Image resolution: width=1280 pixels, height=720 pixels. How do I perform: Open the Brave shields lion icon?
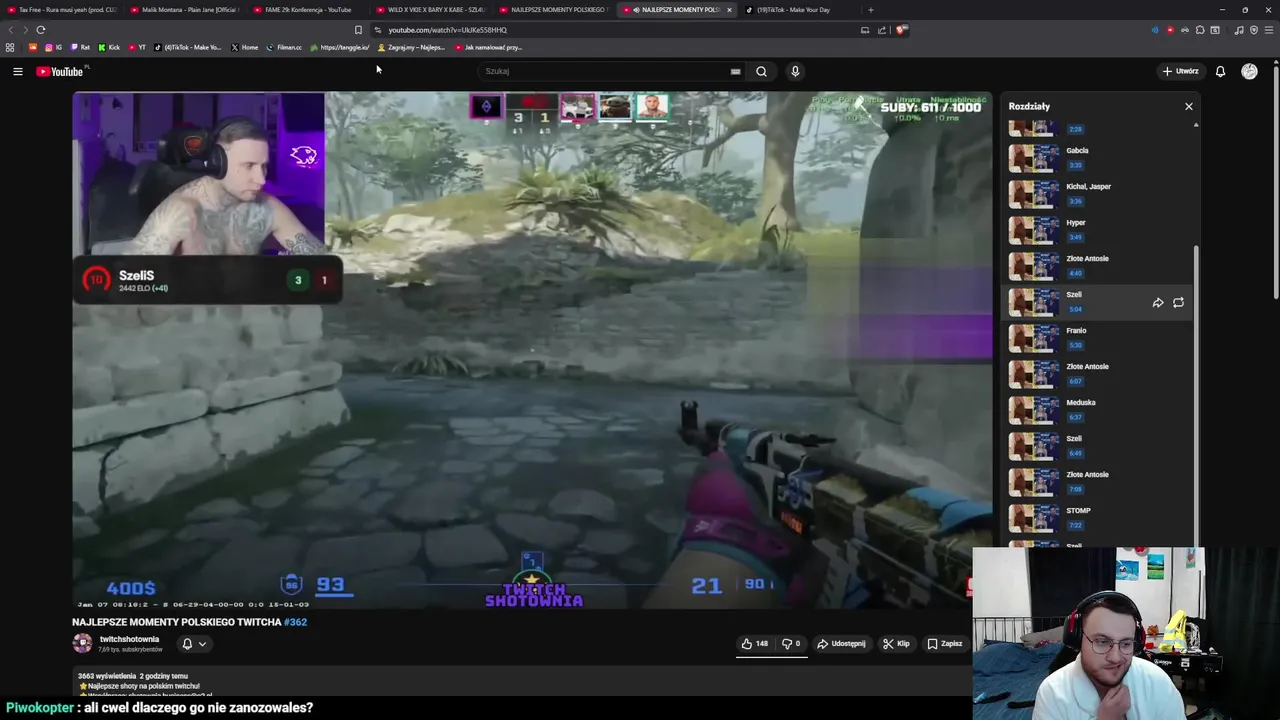(901, 30)
